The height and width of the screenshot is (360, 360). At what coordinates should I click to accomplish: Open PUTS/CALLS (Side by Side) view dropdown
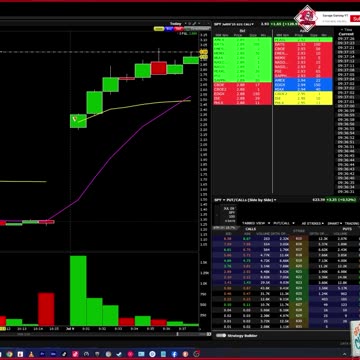252,200
